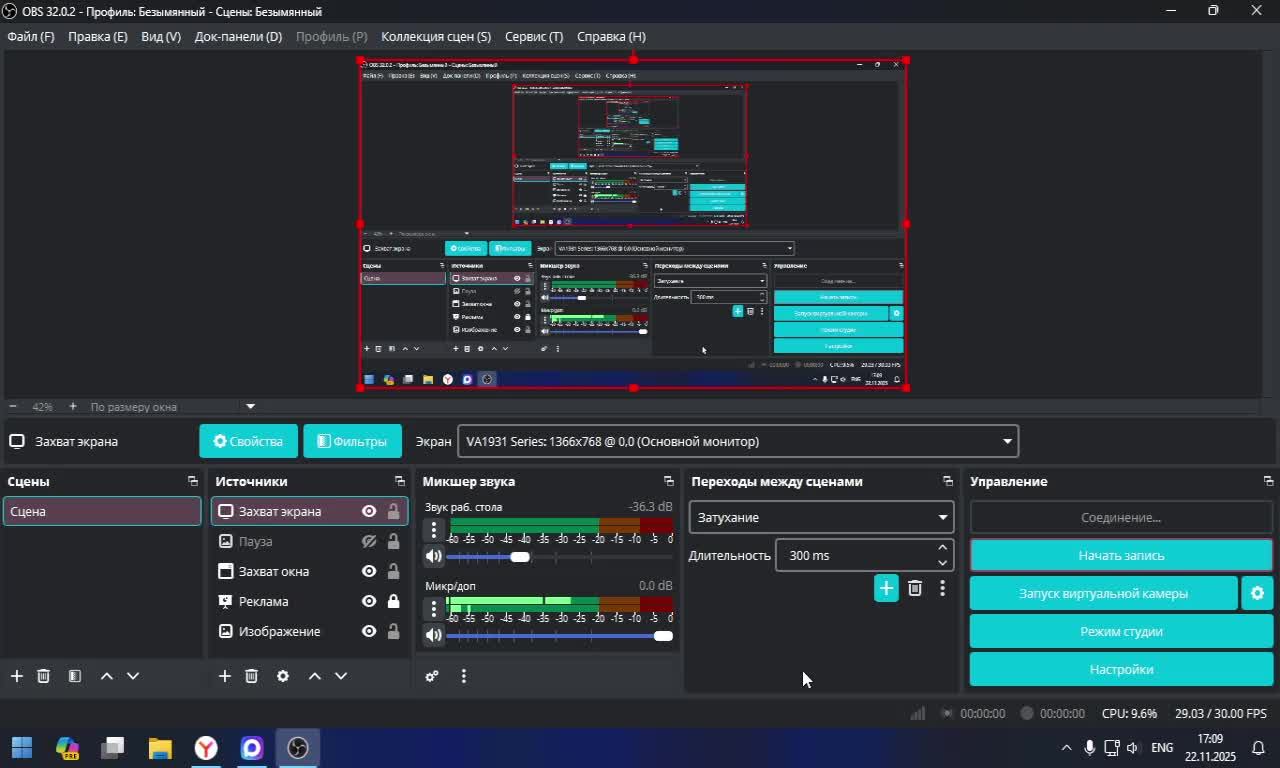
Task: Remove the selected source with trash icon
Action: [252, 676]
